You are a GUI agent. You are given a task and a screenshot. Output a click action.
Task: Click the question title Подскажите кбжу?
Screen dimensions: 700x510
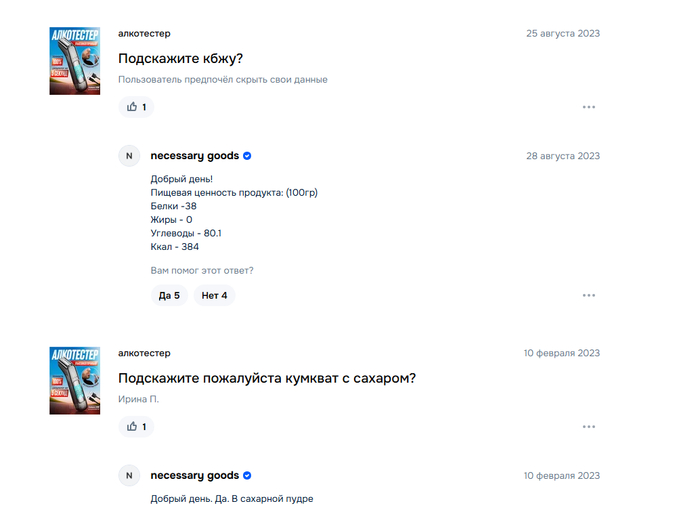click(x=181, y=58)
